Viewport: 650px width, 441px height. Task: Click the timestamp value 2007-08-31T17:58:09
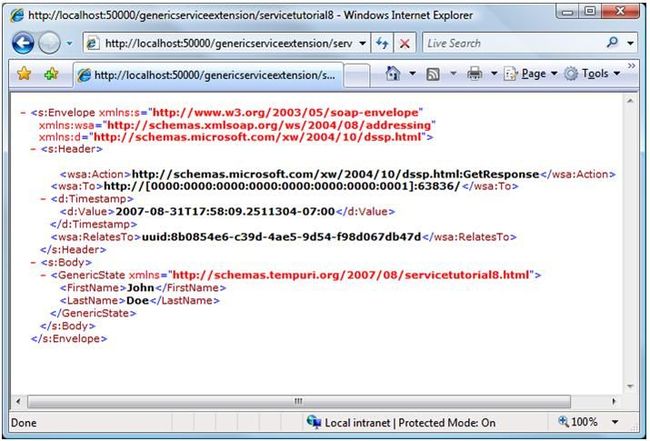tap(225, 212)
